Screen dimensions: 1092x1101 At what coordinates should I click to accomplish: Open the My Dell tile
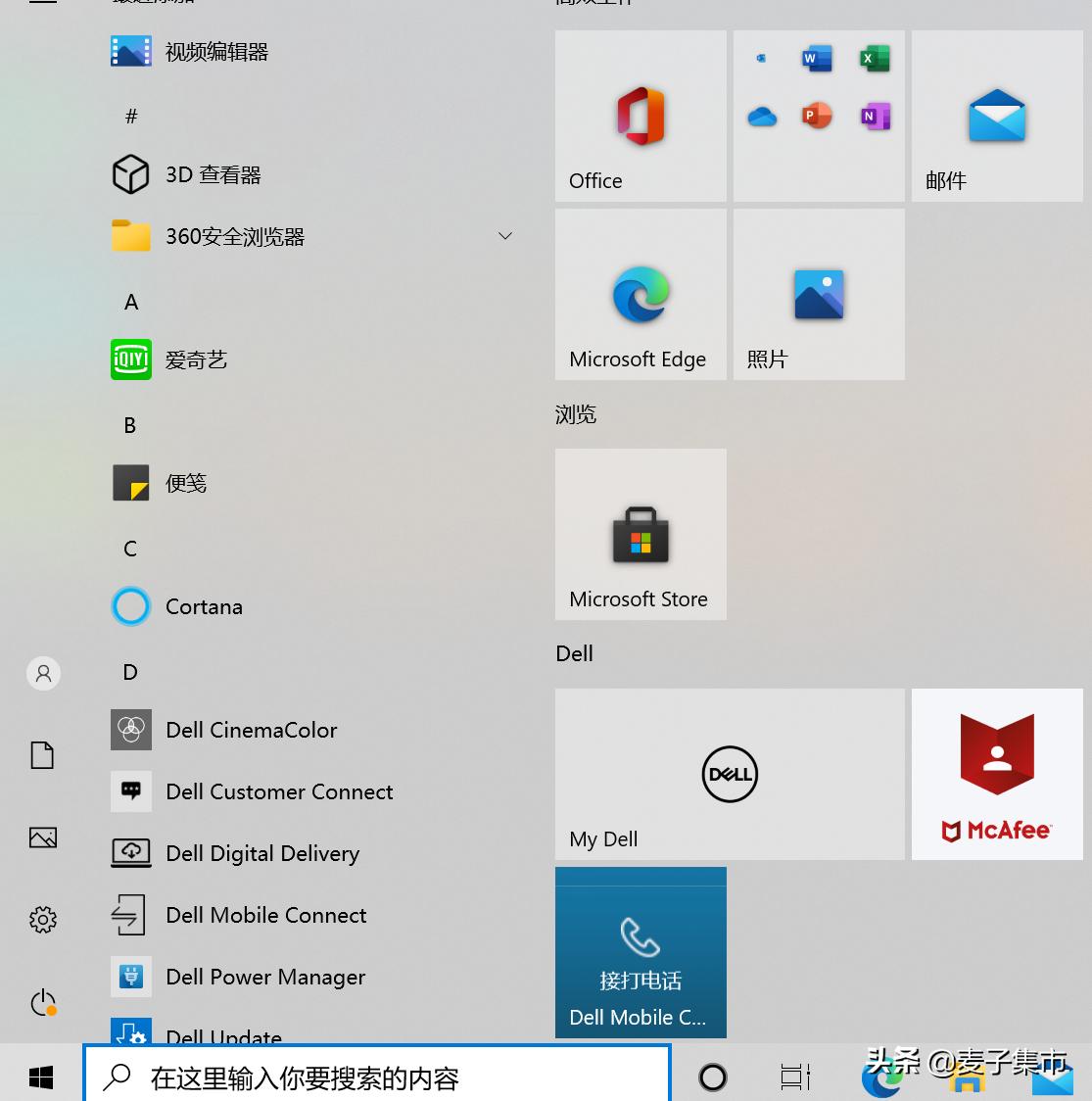(730, 774)
